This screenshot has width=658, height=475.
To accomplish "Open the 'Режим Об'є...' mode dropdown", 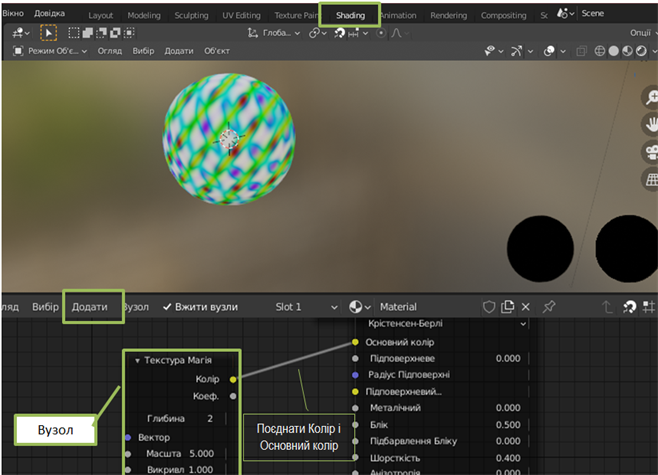I will click(50, 51).
